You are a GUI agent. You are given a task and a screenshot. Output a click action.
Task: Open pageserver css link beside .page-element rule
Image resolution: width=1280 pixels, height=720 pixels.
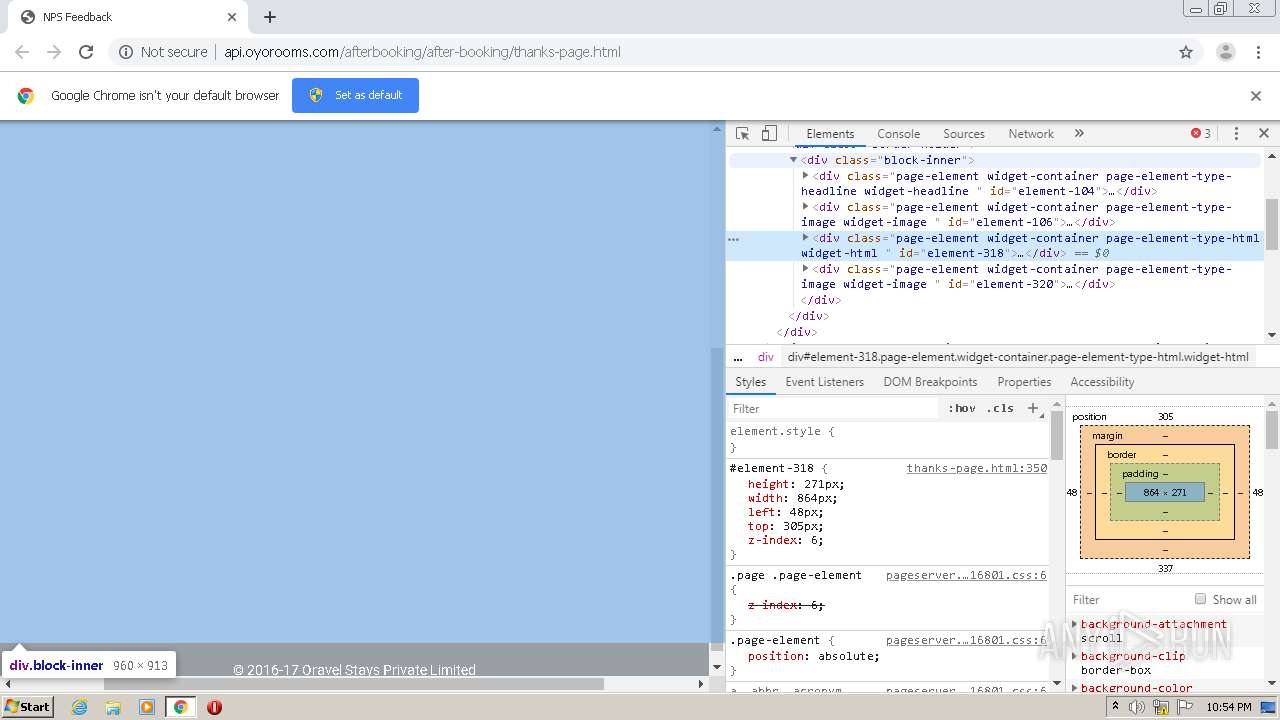point(966,640)
